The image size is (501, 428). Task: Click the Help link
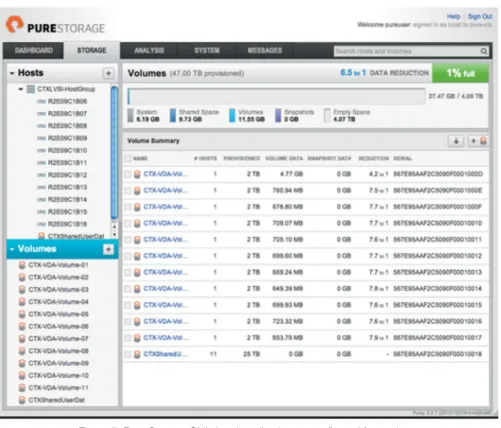453,16
